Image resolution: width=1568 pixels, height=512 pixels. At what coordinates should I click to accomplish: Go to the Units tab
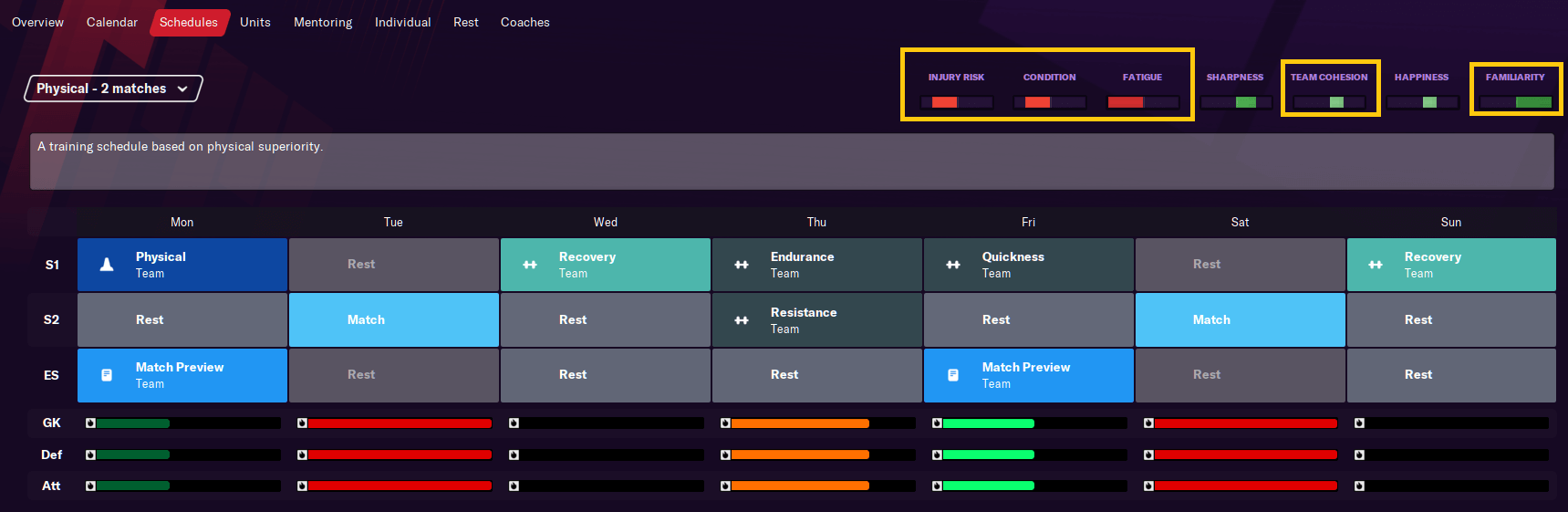pyautogui.click(x=255, y=22)
